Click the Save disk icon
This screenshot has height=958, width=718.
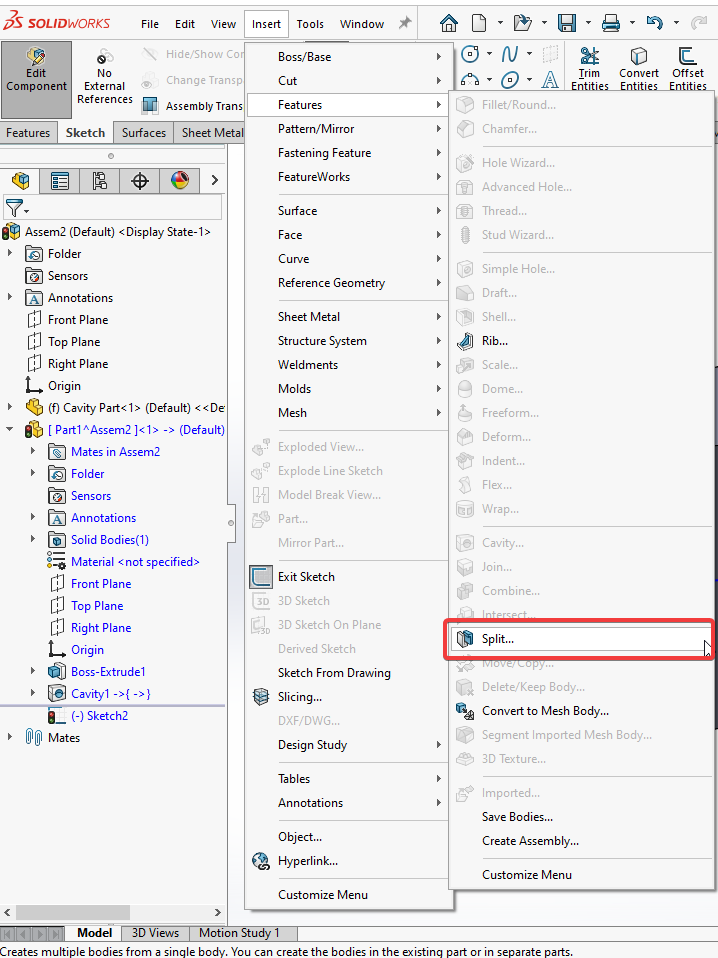click(566, 23)
